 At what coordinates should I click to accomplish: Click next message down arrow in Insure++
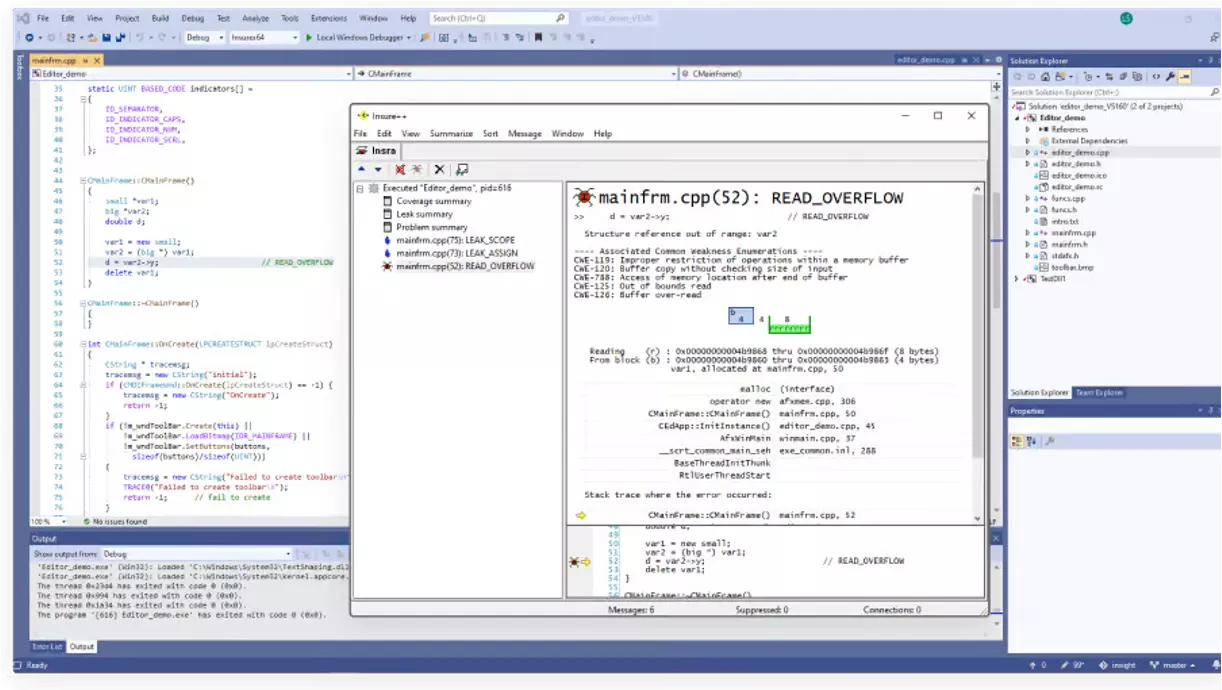tap(378, 170)
